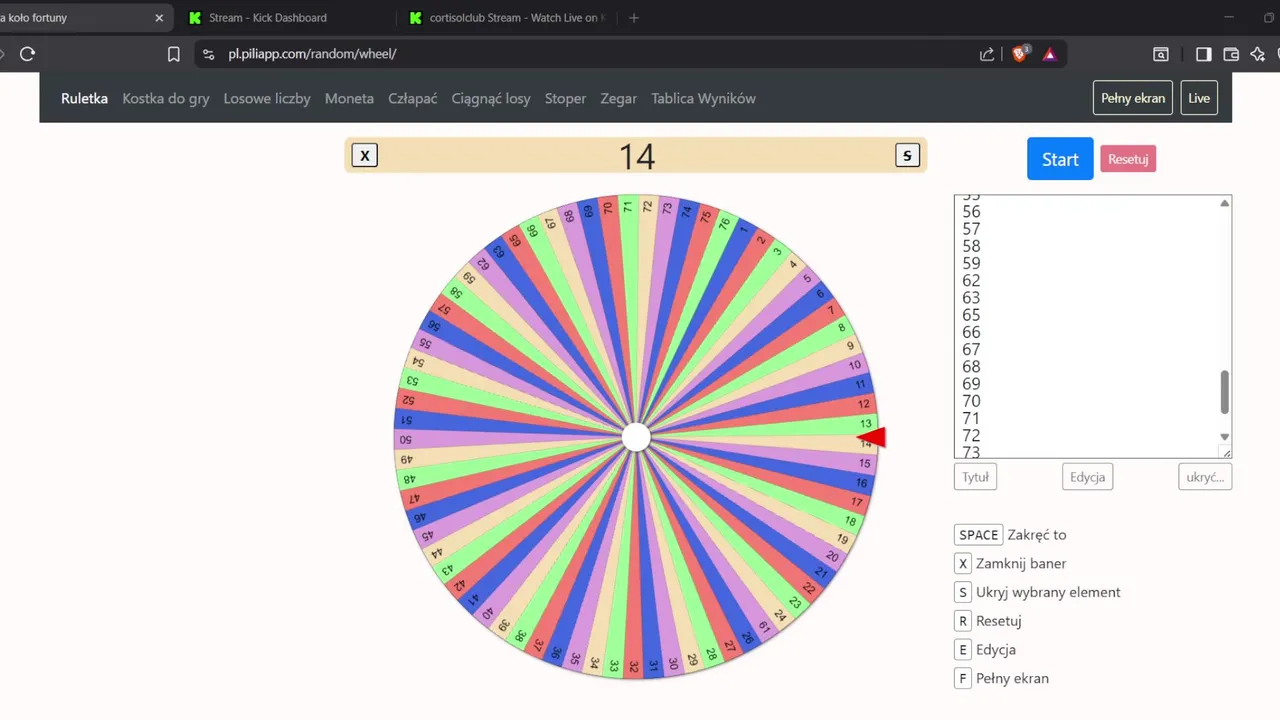Click wheel segment number 41
This screenshot has height=720, width=1280.
click(474, 600)
